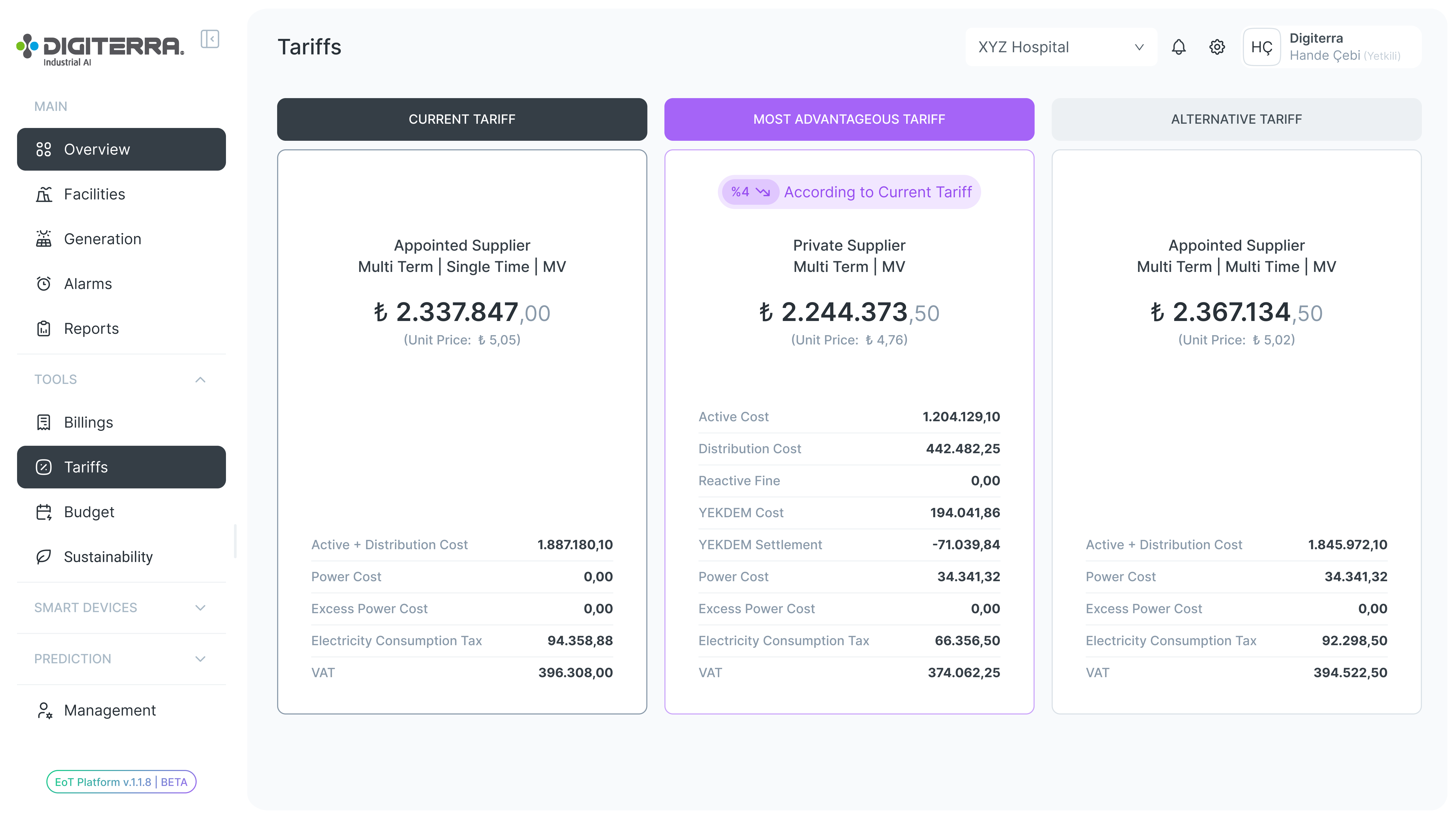View Alarms via its clock icon
This screenshot has height=819, width=1456.
click(45, 283)
